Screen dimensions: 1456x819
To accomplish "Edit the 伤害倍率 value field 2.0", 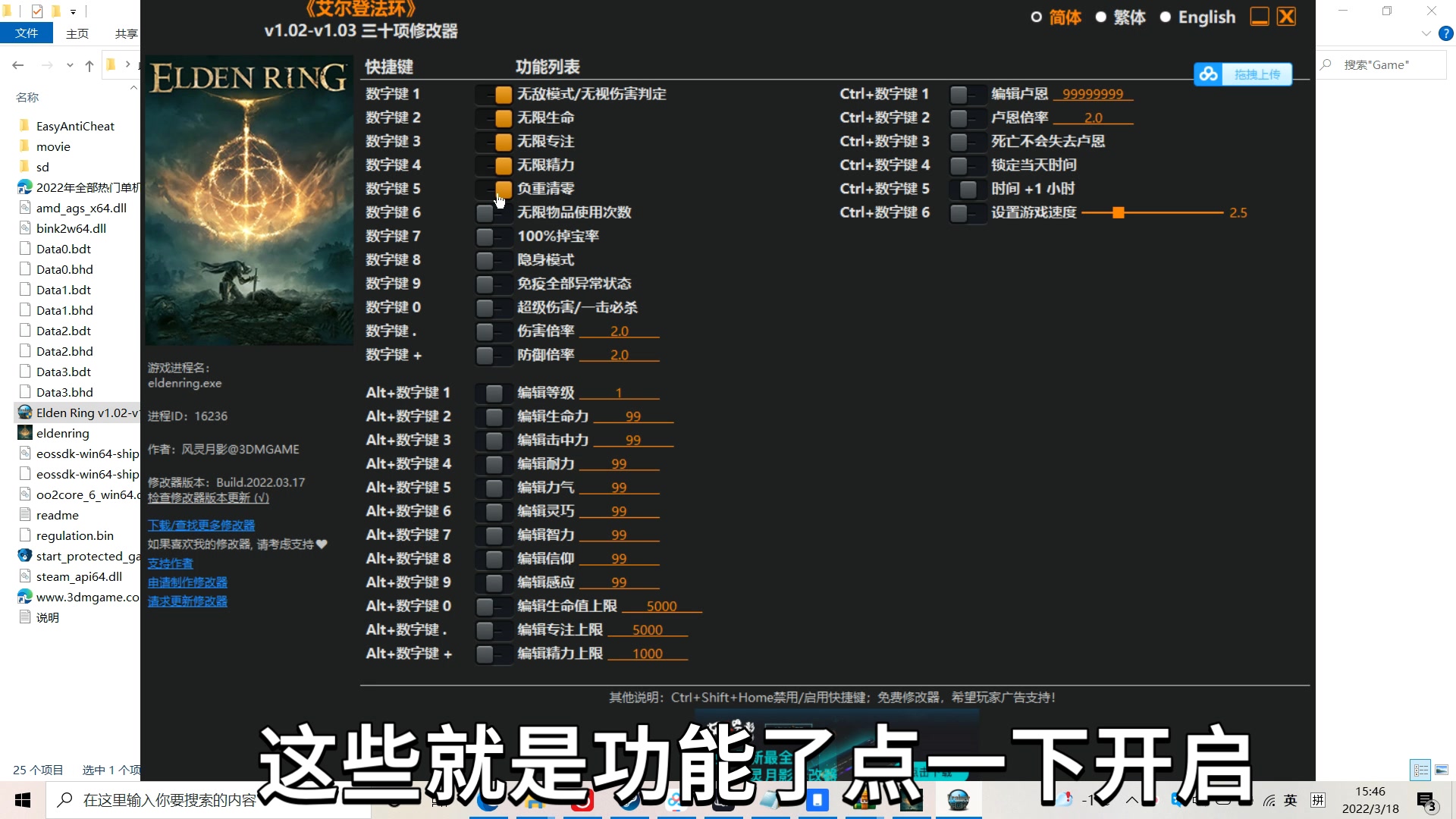I will pyautogui.click(x=620, y=331).
